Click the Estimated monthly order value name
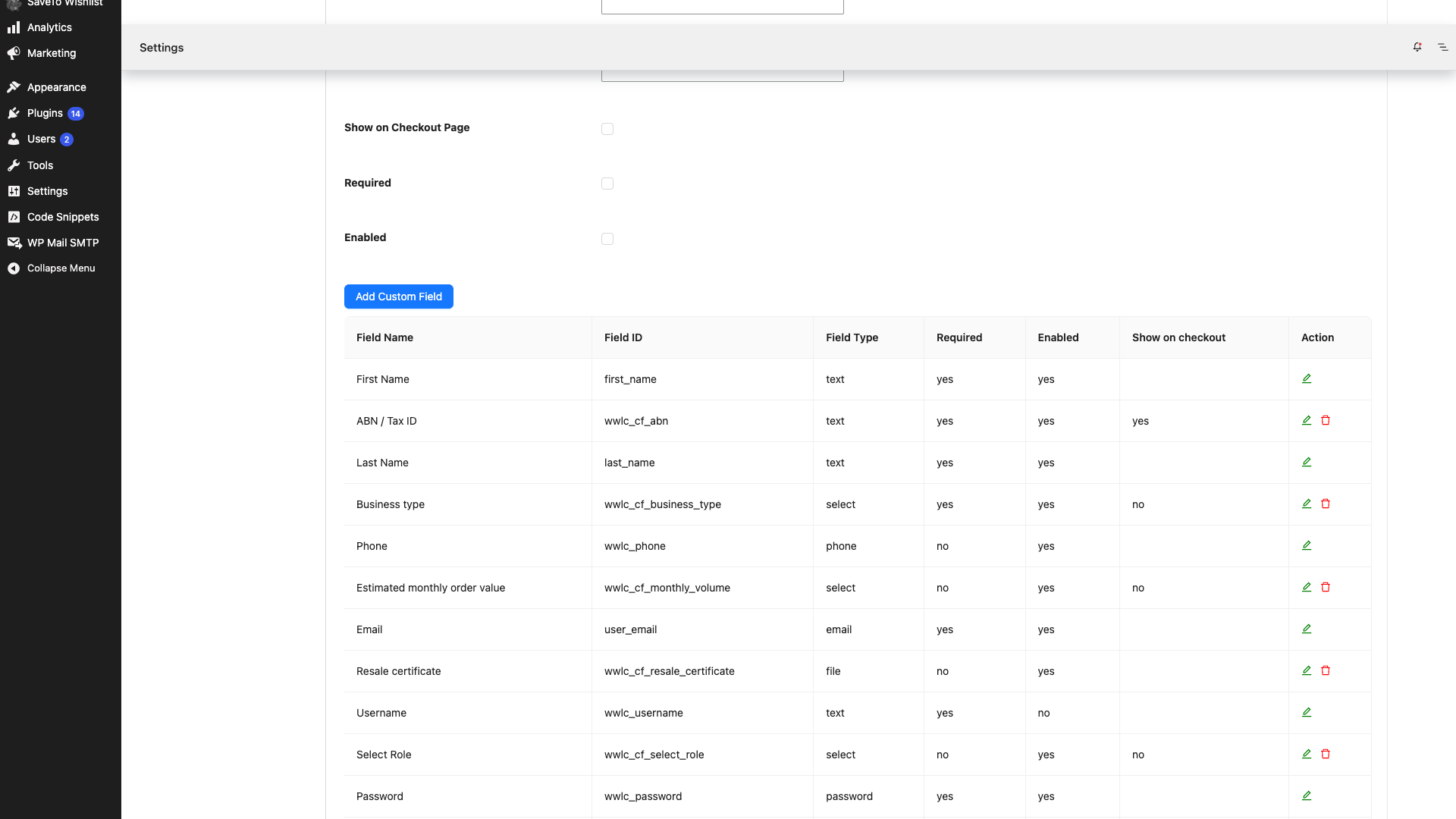1456x819 pixels. point(431,588)
